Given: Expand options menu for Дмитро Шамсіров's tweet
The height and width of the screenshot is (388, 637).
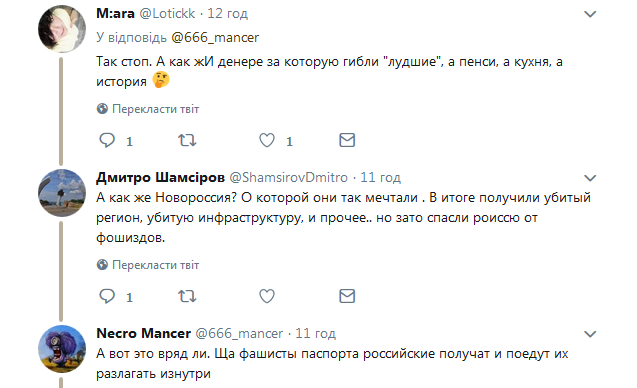Looking at the screenshot, I should [x=590, y=178].
